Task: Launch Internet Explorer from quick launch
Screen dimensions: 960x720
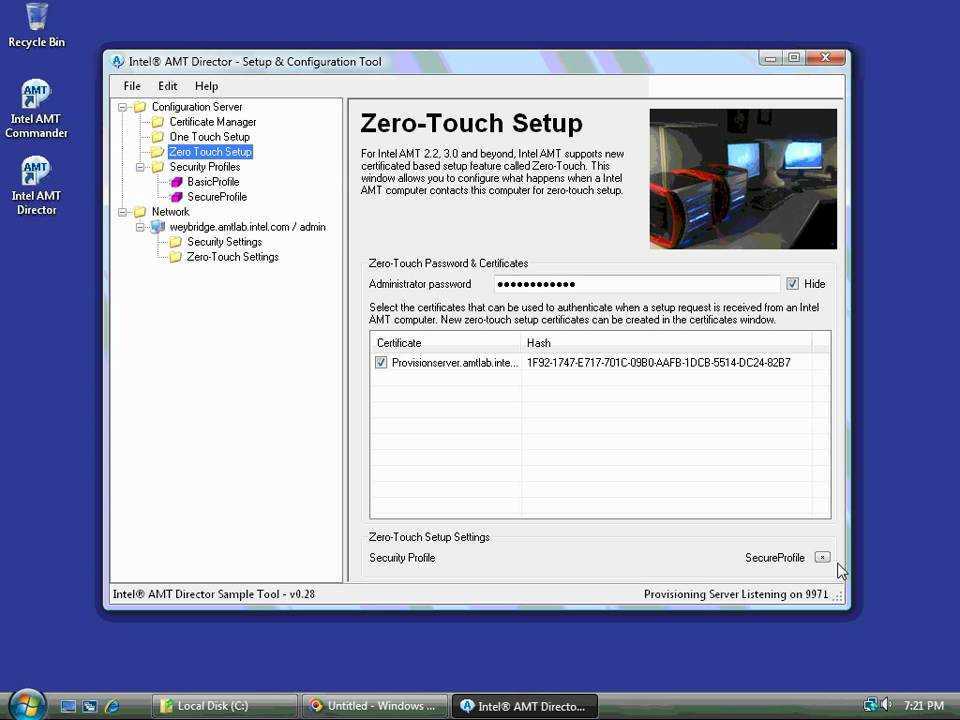Action: pos(112,706)
